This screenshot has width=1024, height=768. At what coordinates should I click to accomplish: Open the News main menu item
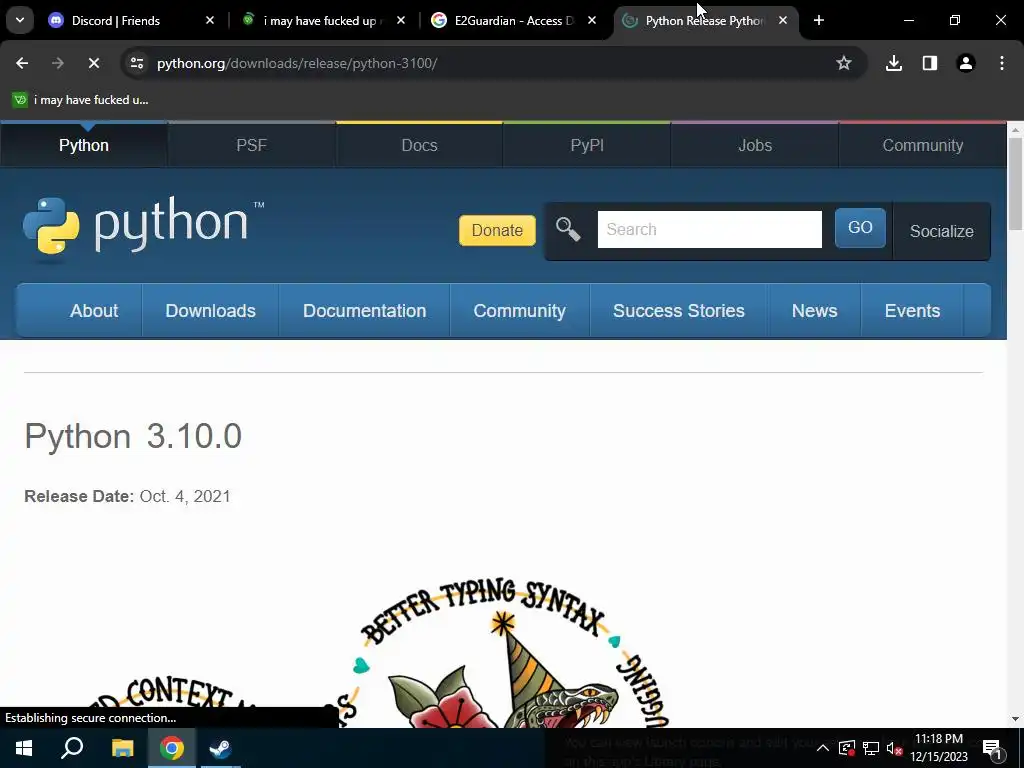814,311
